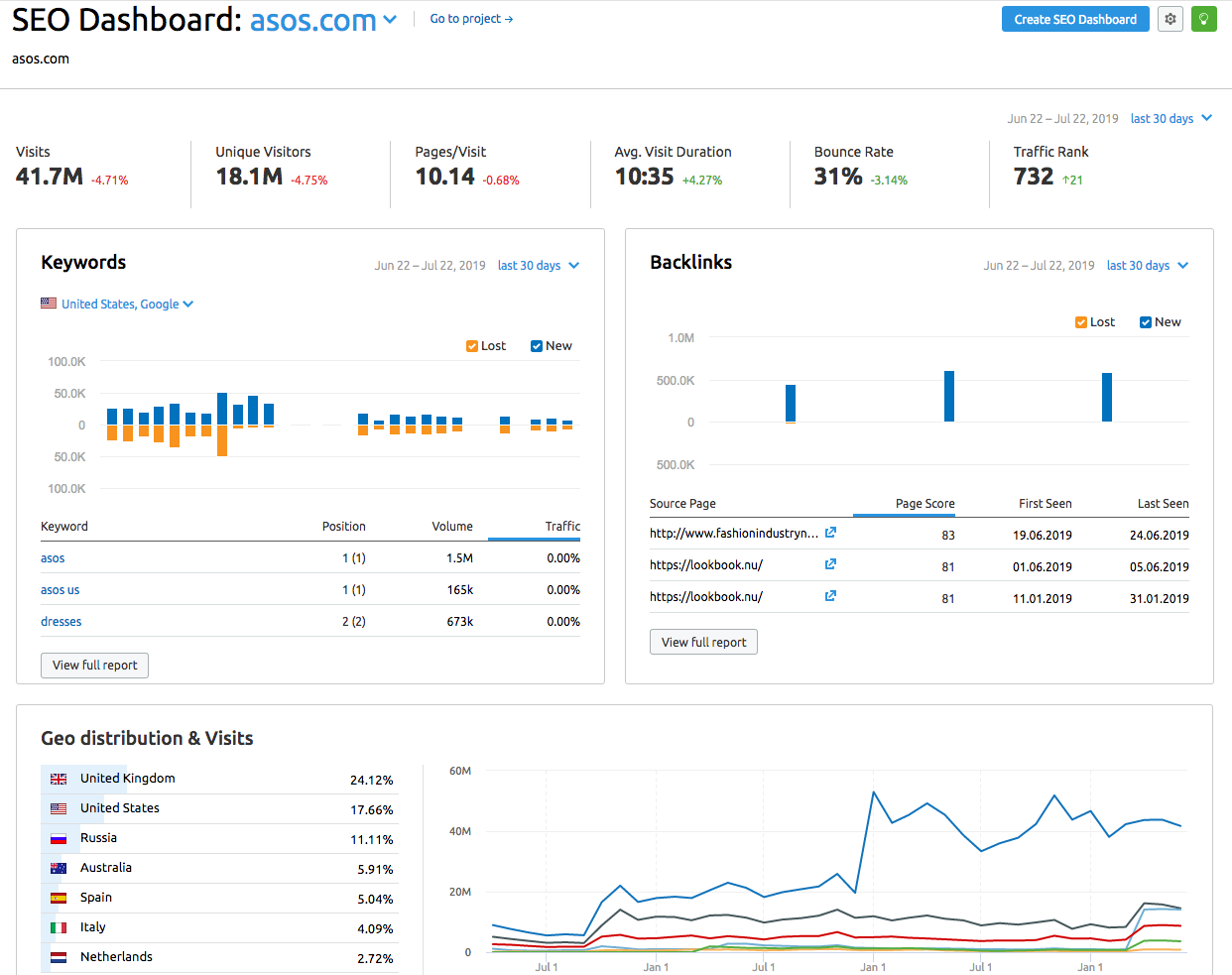
Task: Toggle the Lost checkbox in Backlinks chart
Action: click(x=1081, y=322)
